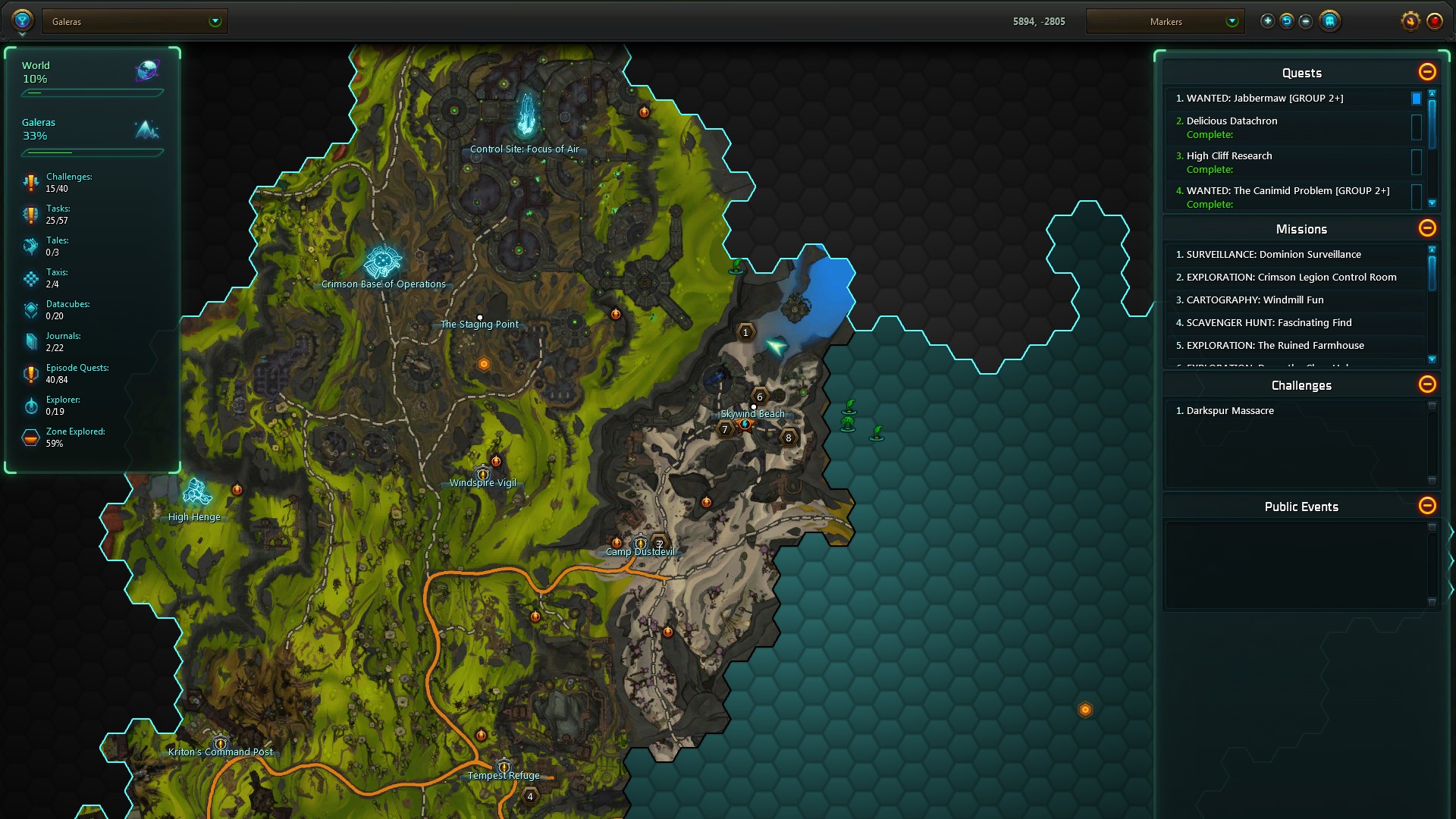Select Darkspur Massacre challenge
This screenshot has height=819, width=1456.
[x=1229, y=411]
